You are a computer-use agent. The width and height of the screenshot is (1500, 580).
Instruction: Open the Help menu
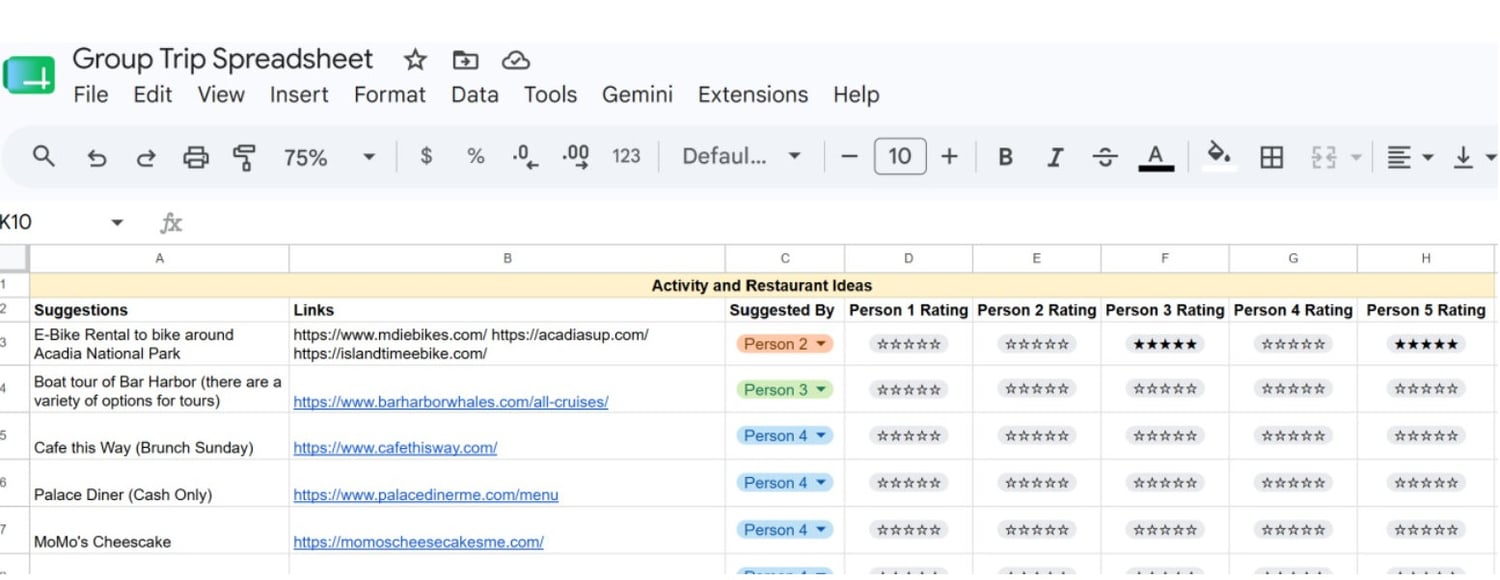(x=856, y=95)
